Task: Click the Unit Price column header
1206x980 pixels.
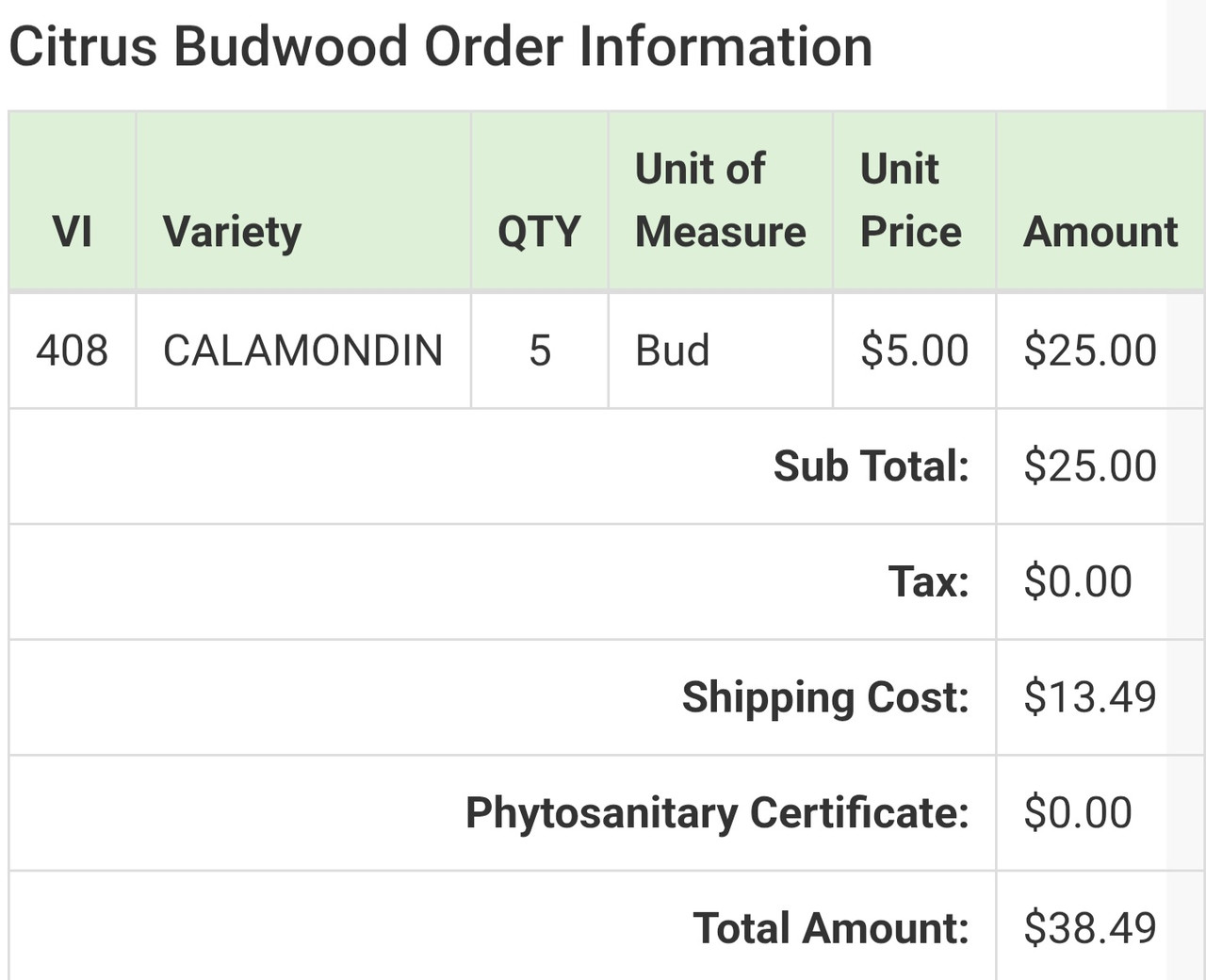Action: [x=910, y=201]
